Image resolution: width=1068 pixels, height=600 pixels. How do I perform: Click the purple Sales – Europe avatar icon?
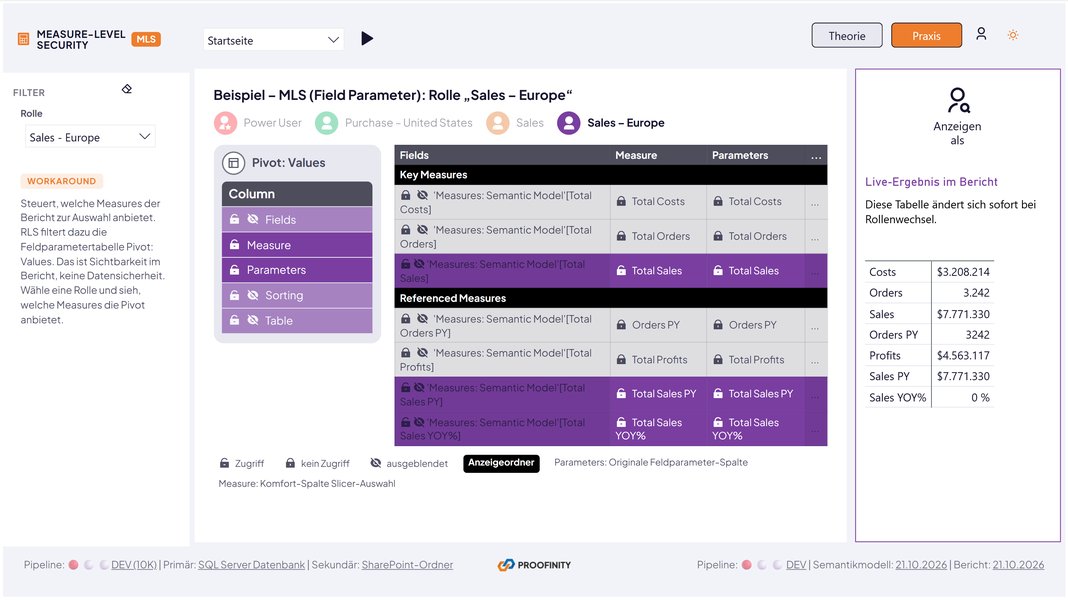point(569,123)
